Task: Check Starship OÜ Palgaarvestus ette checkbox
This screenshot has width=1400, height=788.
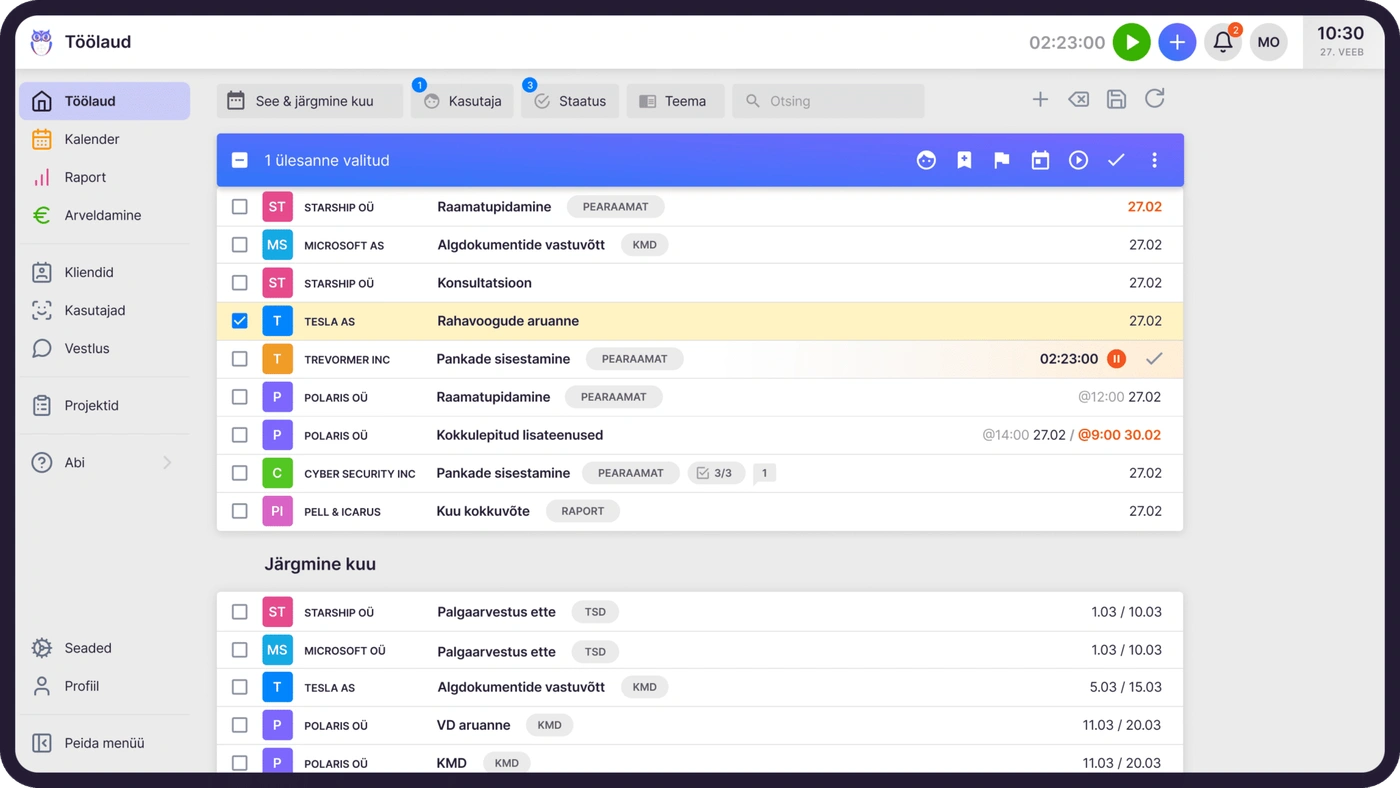Action: coord(240,612)
